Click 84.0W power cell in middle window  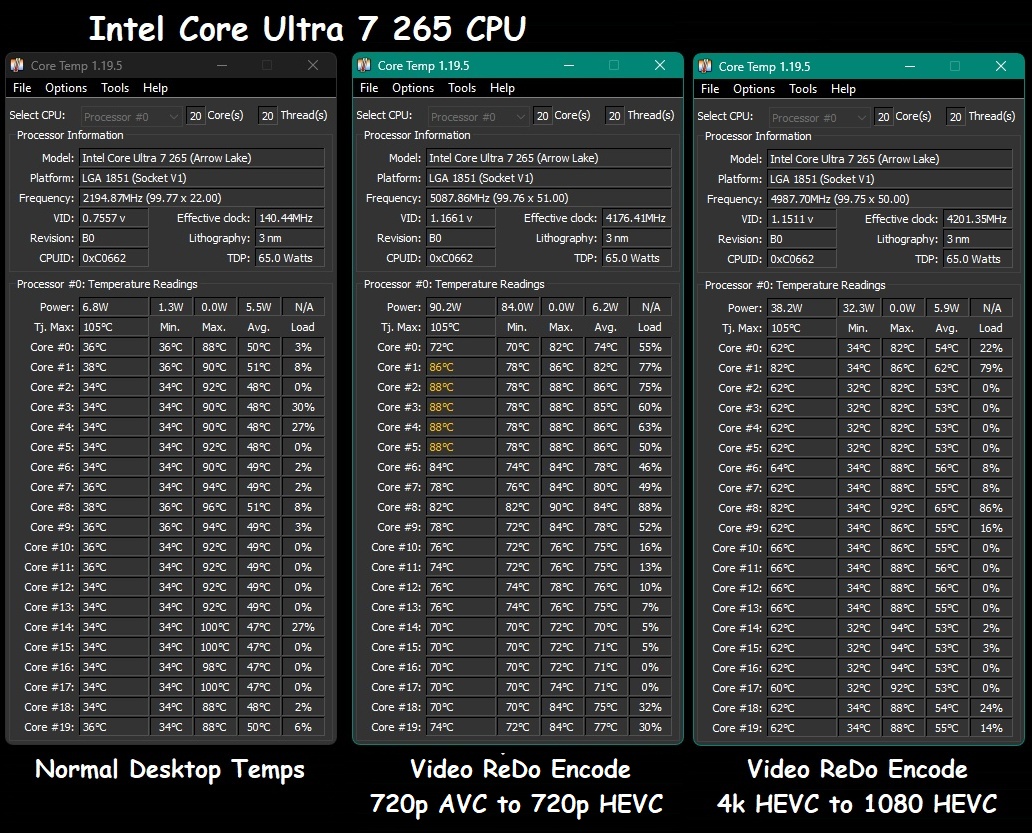[x=517, y=307]
